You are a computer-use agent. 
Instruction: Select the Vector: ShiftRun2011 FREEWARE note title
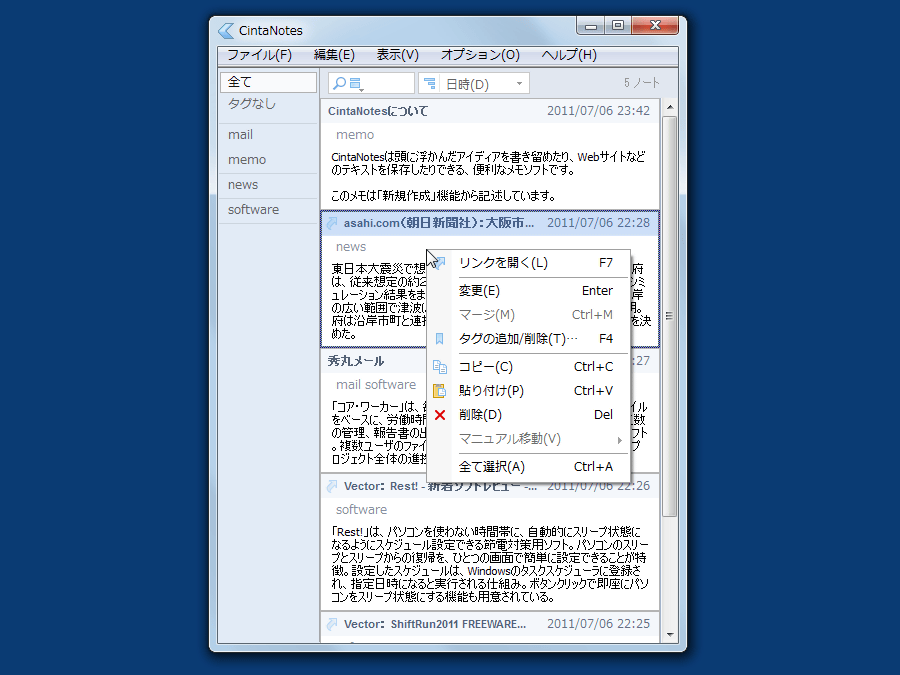pyautogui.click(x=435, y=624)
